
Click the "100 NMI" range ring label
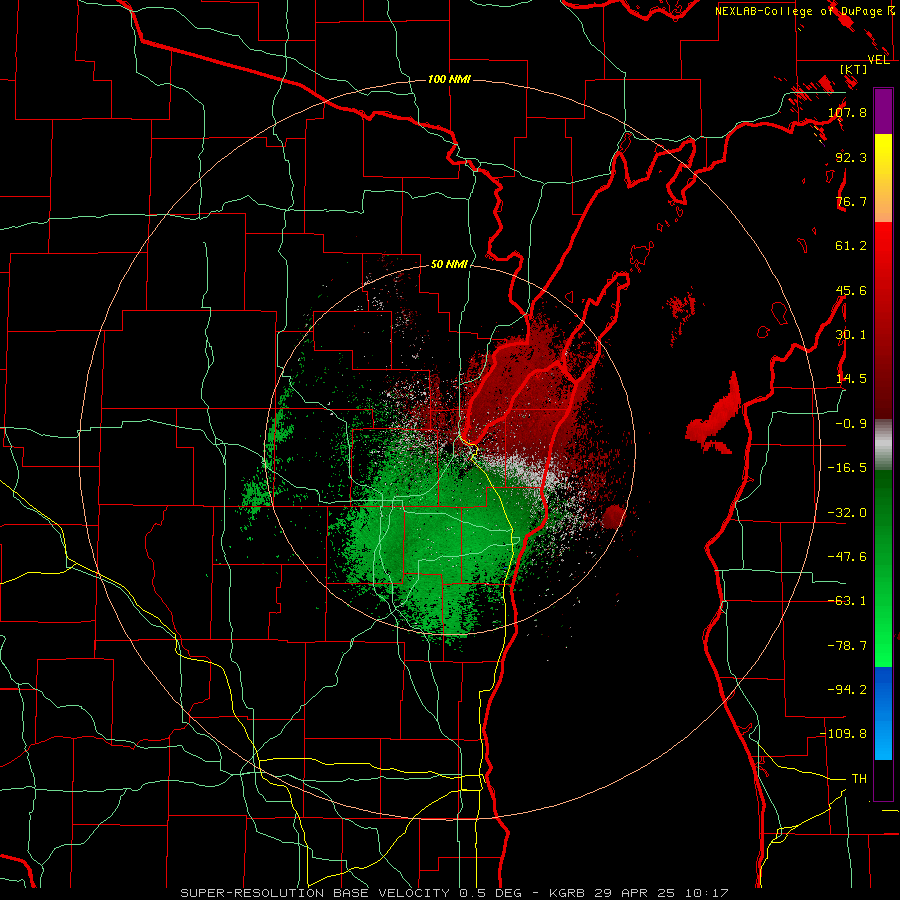449,79
